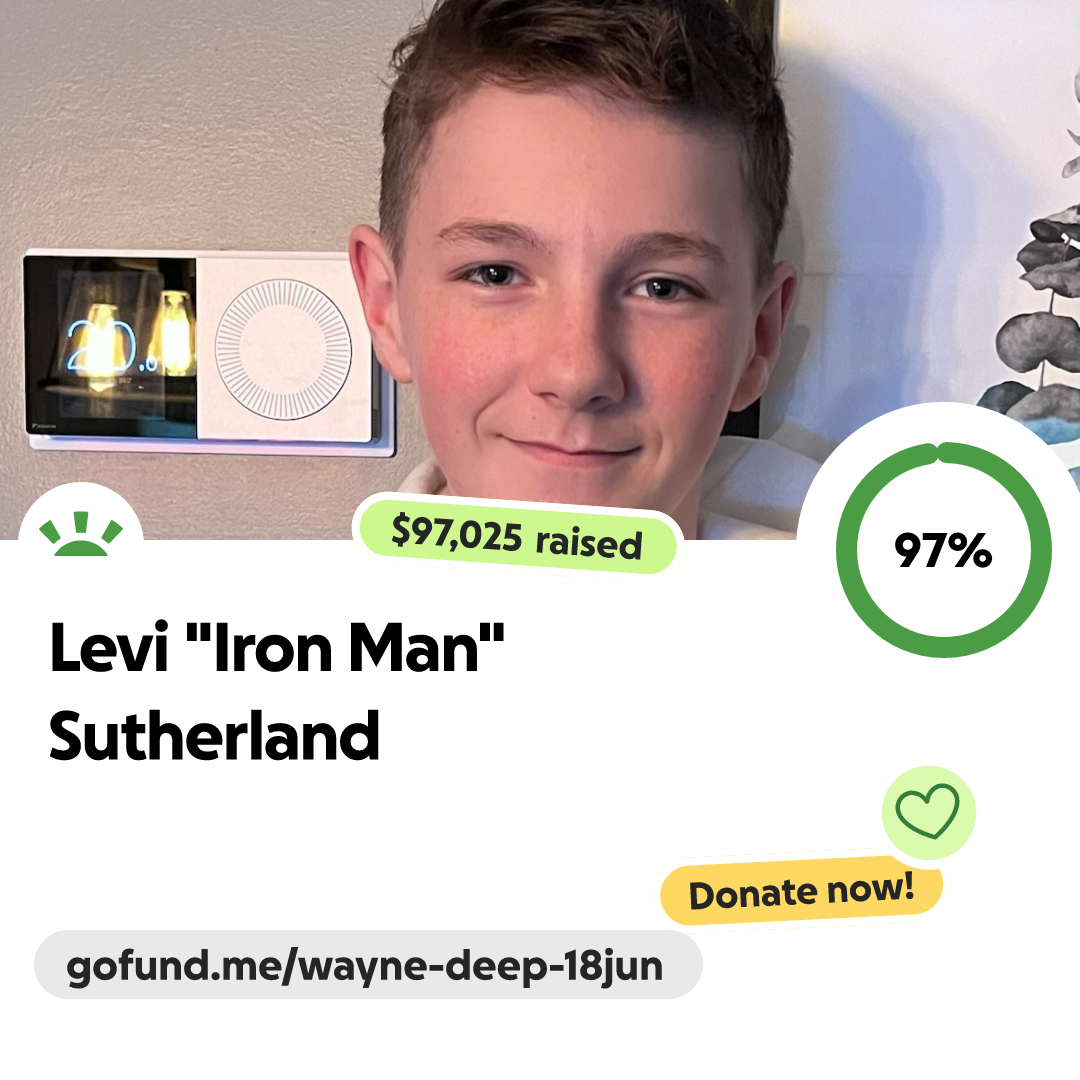Click the round thermostat dial
The image size is (1080, 1080).
coord(283,349)
